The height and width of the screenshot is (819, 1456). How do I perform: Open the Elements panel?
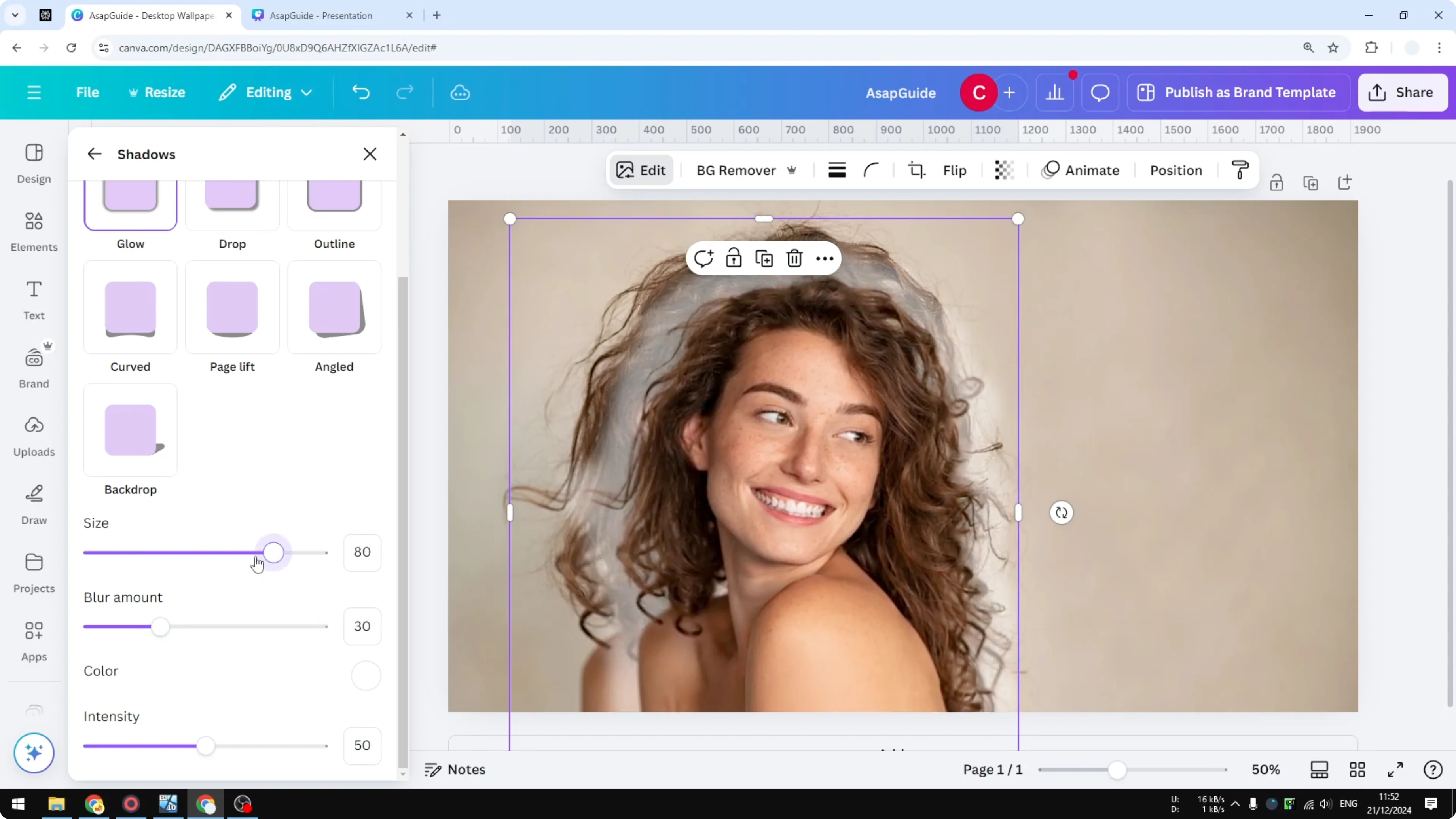coord(33,232)
